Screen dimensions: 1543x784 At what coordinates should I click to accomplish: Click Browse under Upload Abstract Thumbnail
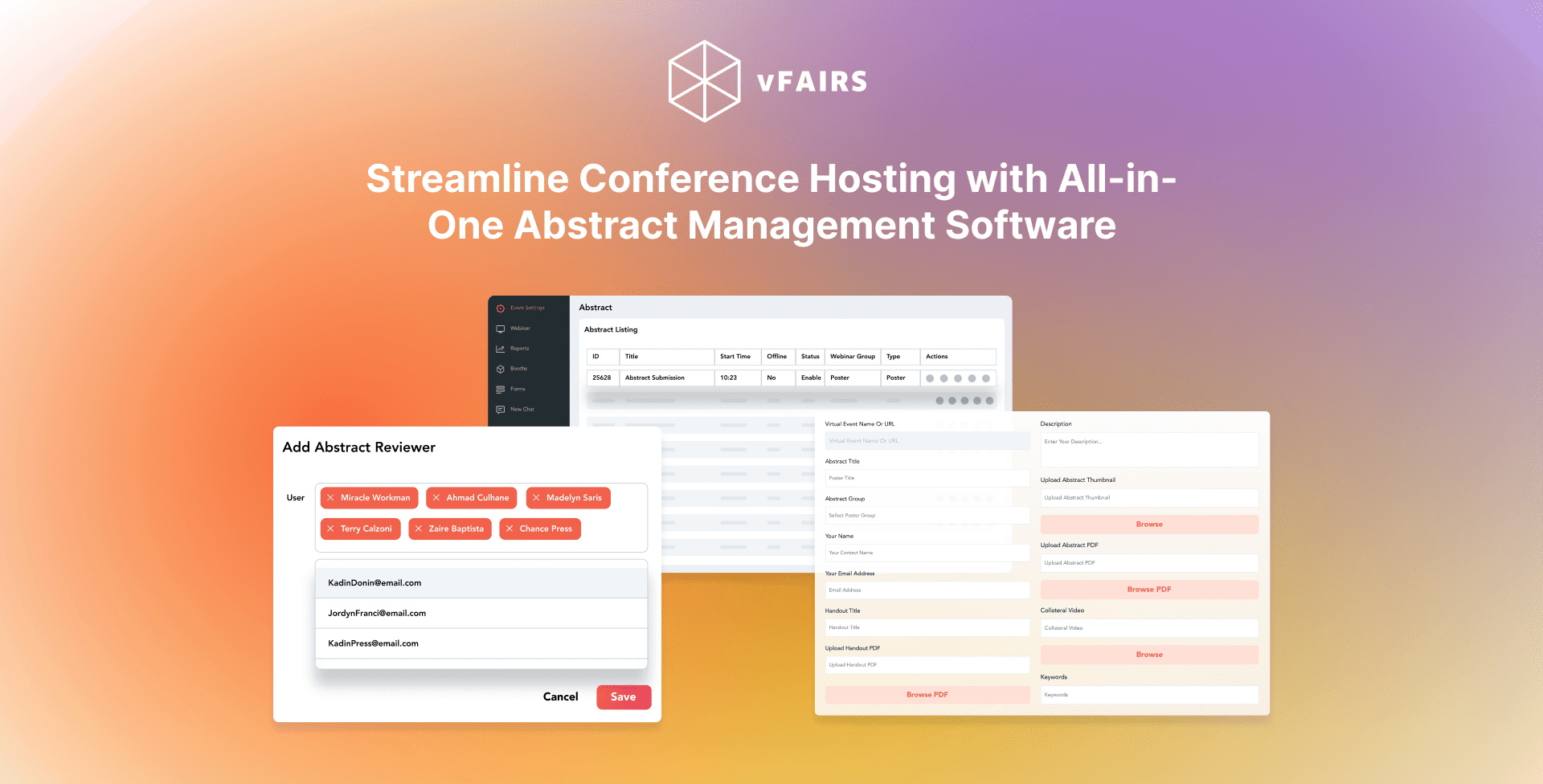pyautogui.click(x=1149, y=524)
